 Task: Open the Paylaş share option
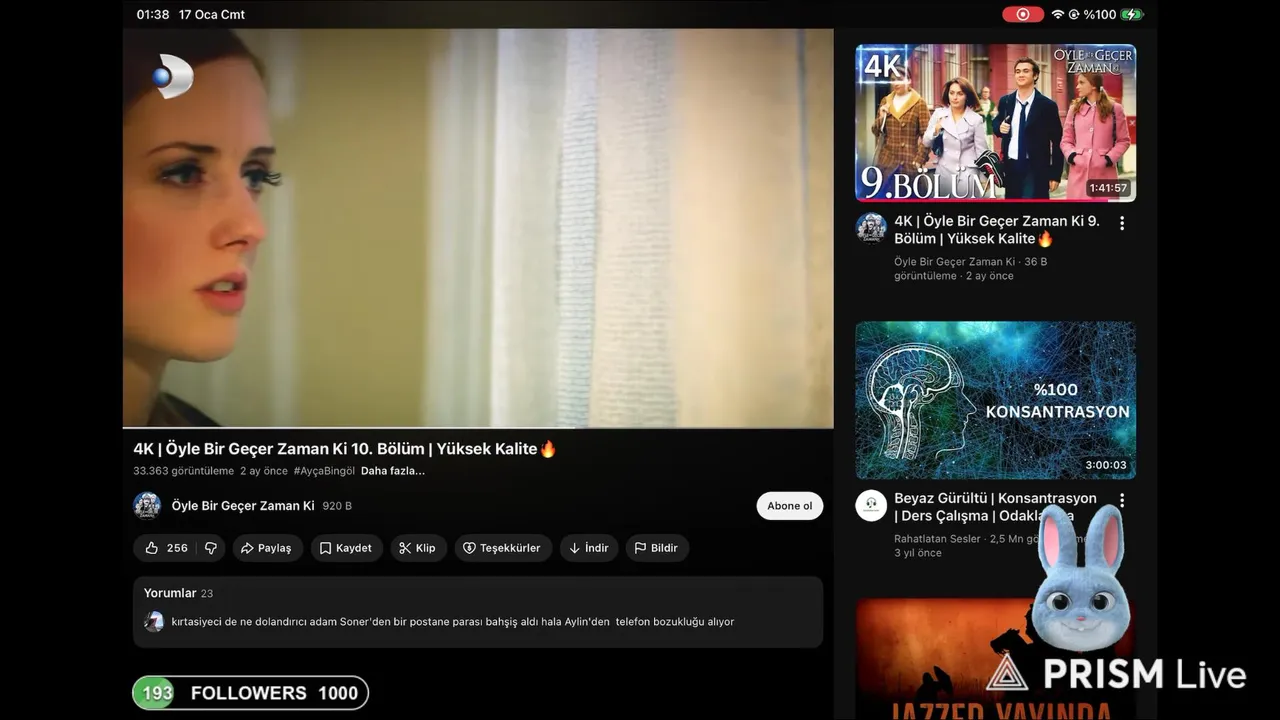[x=267, y=548]
